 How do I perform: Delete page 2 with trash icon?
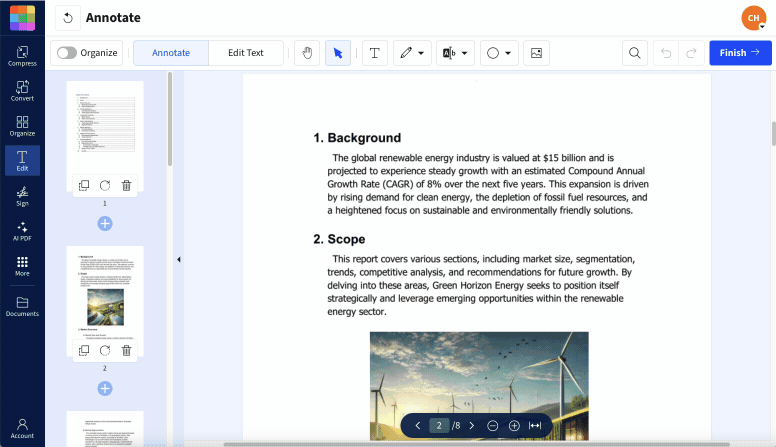pos(127,350)
